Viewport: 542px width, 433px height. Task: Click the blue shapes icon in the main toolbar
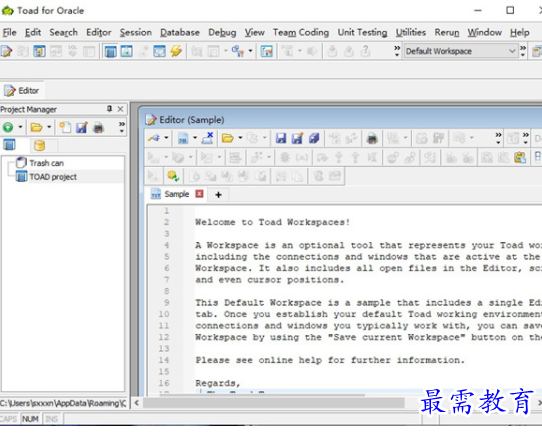[x=238, y=51]
